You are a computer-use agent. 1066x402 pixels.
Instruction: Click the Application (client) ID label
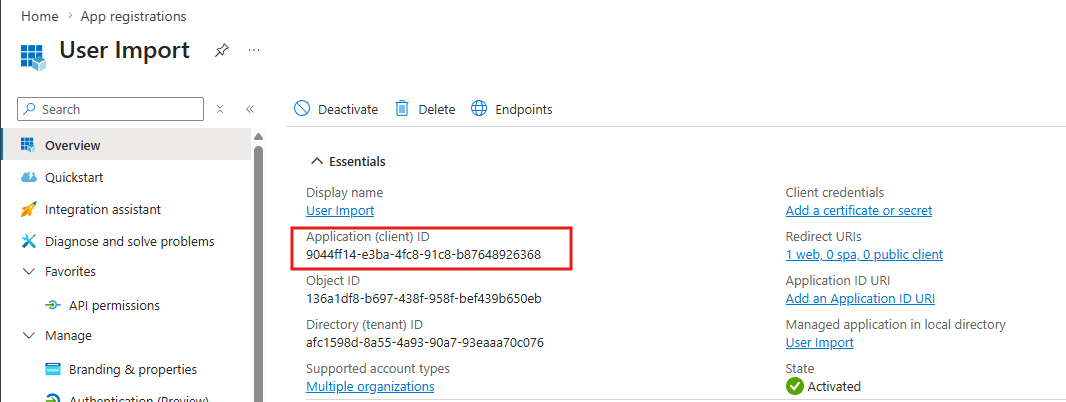368,237
